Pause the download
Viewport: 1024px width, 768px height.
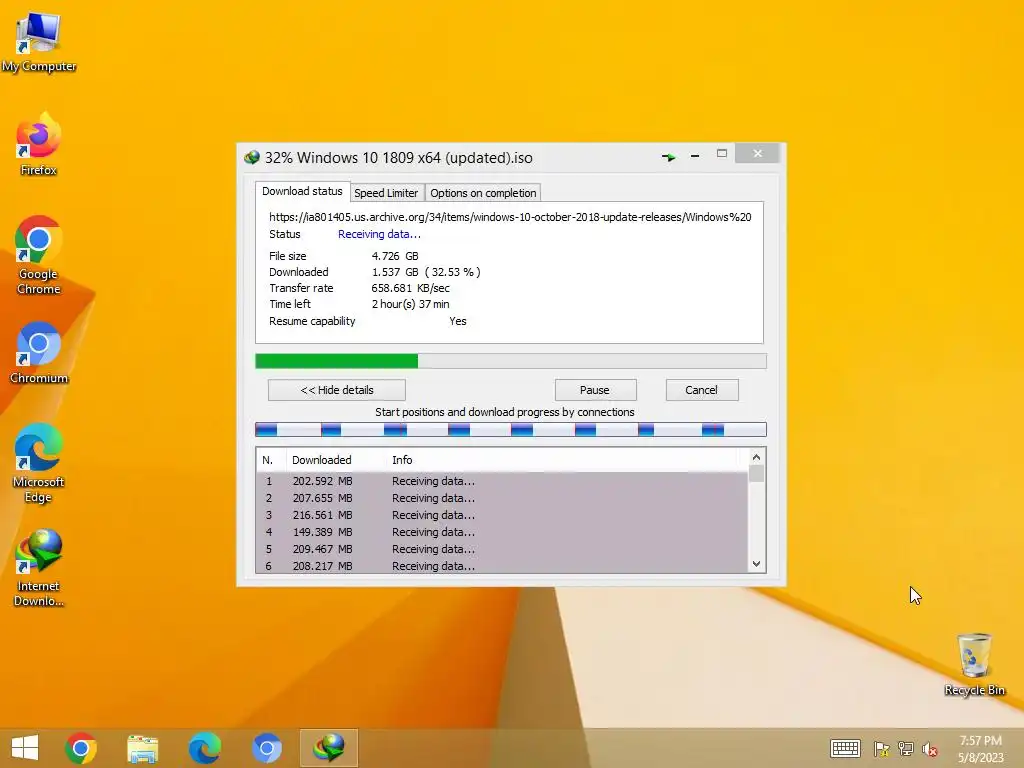point(595,390)
